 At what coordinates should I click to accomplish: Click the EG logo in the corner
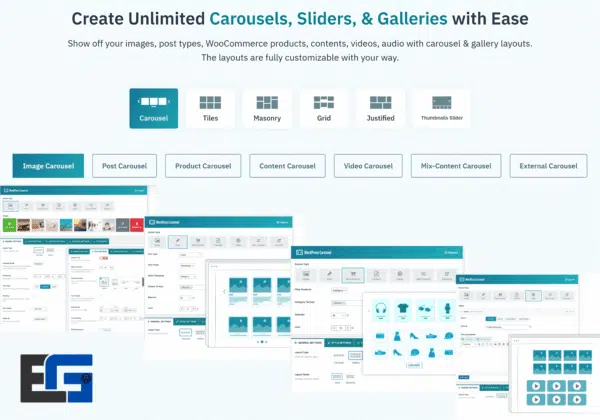point(55,377)
